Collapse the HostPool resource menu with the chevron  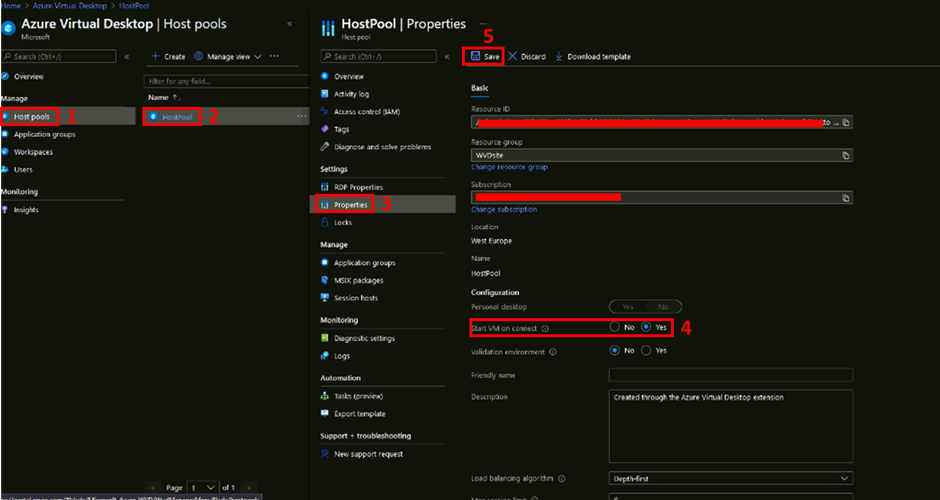coord(447,57)
